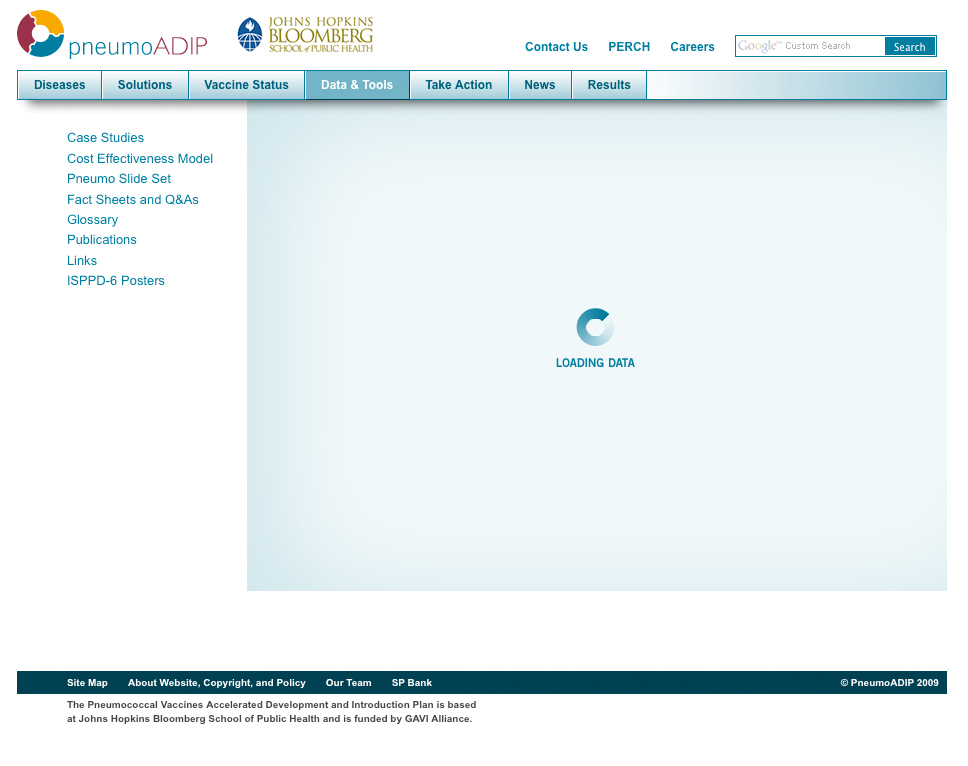Click the loading data spinner icon

coord(595,327)
